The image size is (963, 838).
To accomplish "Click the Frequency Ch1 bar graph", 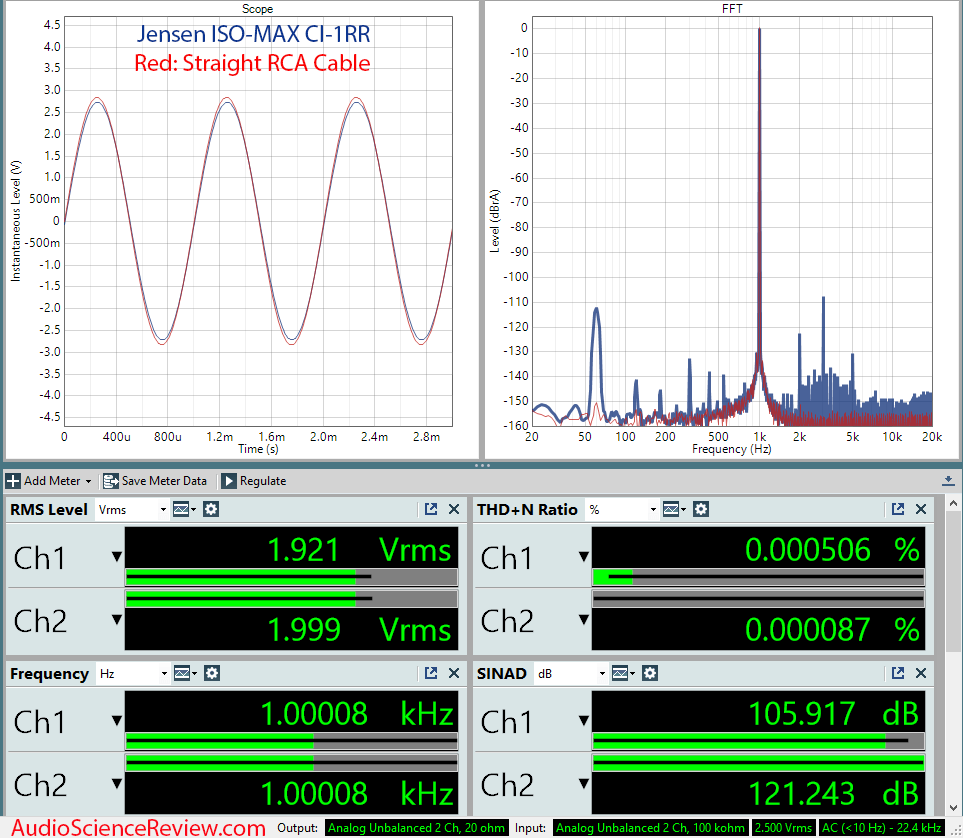I will click(x=291, y=741).
